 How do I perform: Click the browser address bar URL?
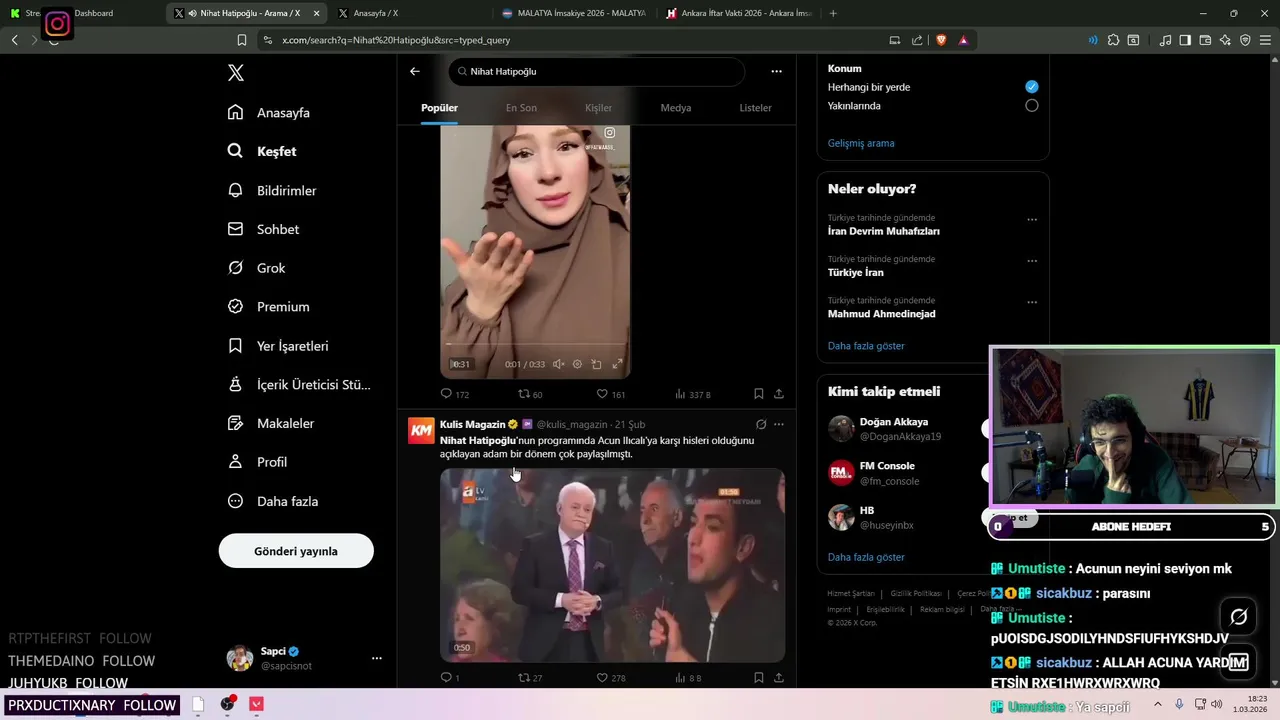(x=396, y=40)
